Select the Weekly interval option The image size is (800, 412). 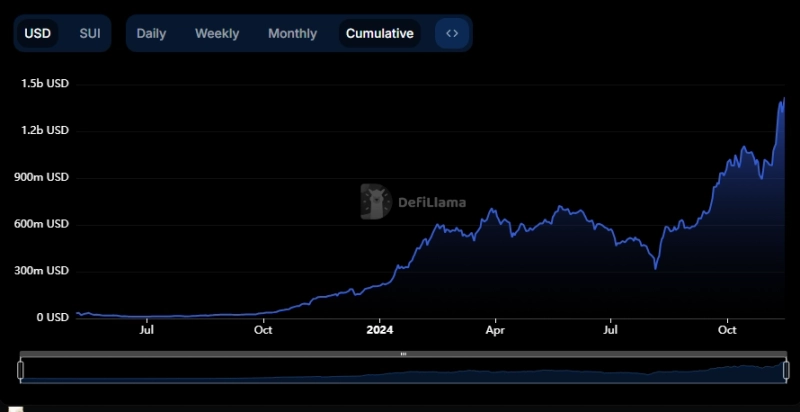[x=217, y=33]
